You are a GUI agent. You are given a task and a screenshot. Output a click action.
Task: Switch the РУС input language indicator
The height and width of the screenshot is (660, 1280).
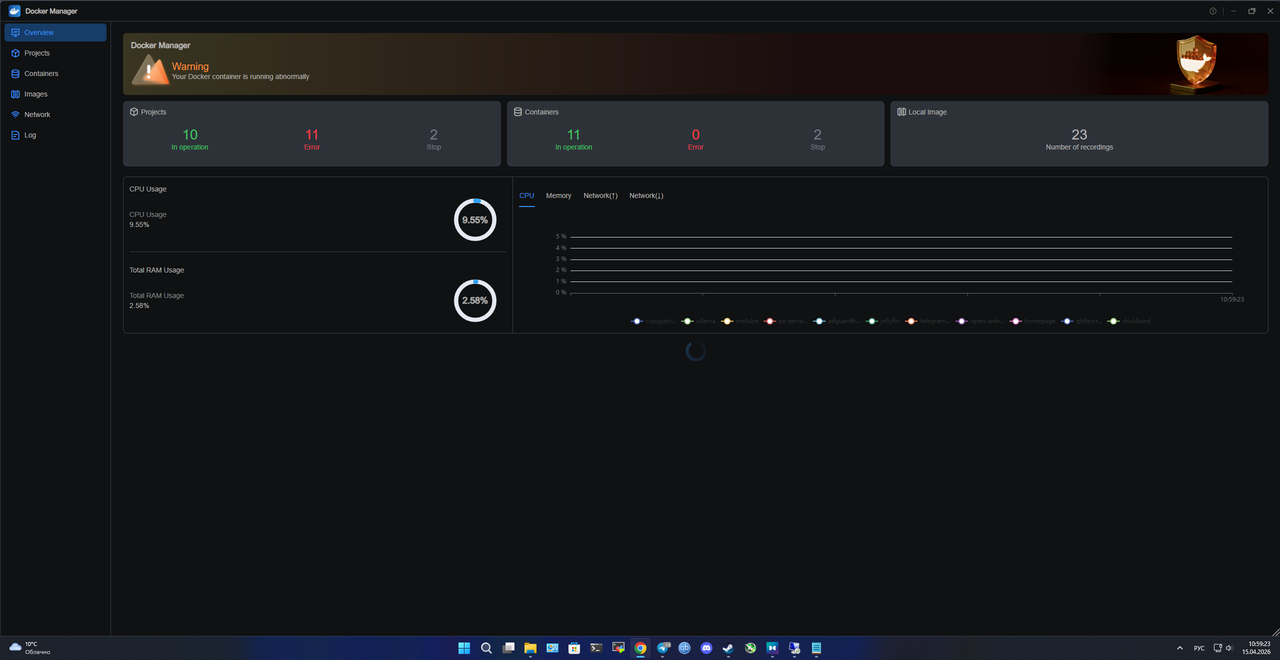click(x=1199, y=648)
